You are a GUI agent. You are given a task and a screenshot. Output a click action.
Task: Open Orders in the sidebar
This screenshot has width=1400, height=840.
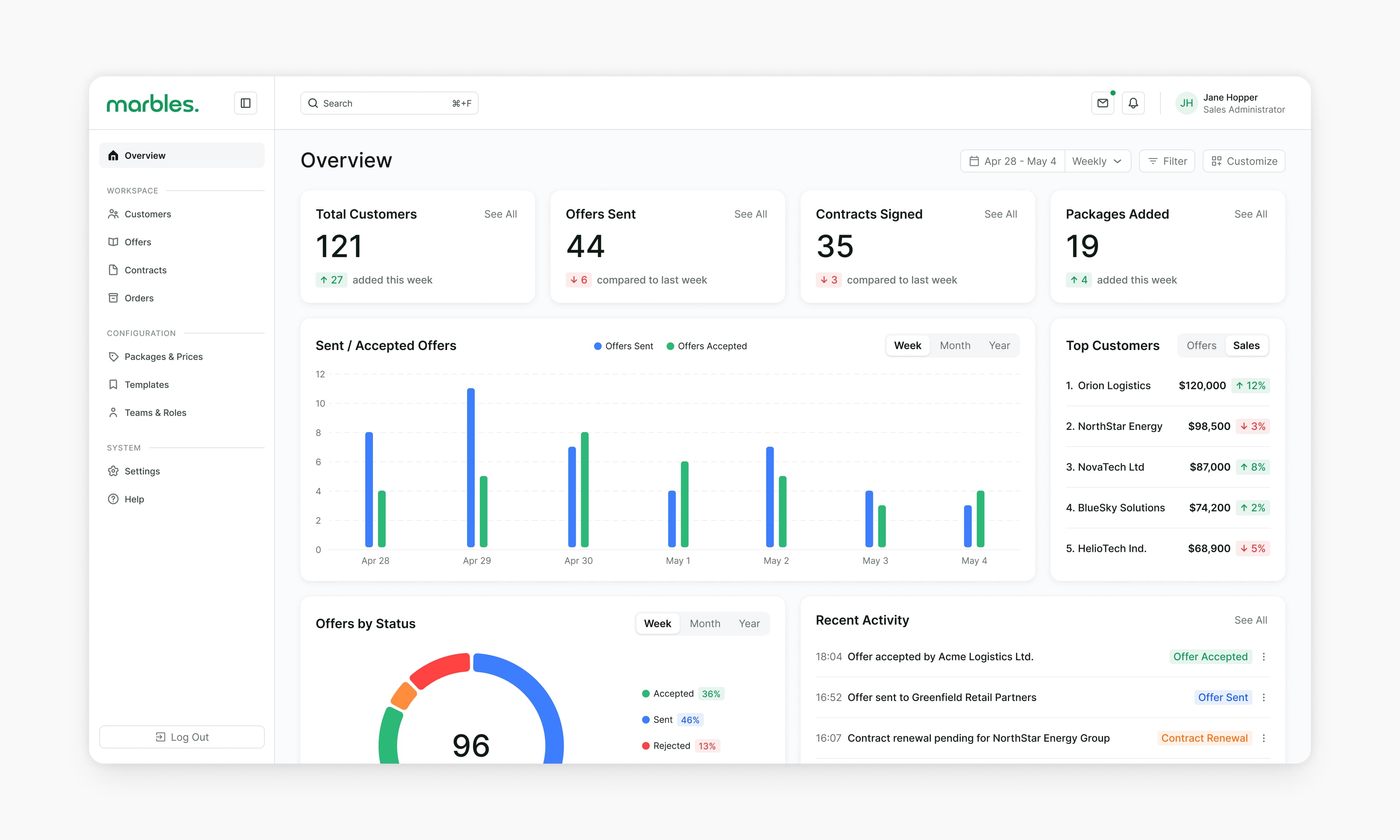click(x=182, y=298)
